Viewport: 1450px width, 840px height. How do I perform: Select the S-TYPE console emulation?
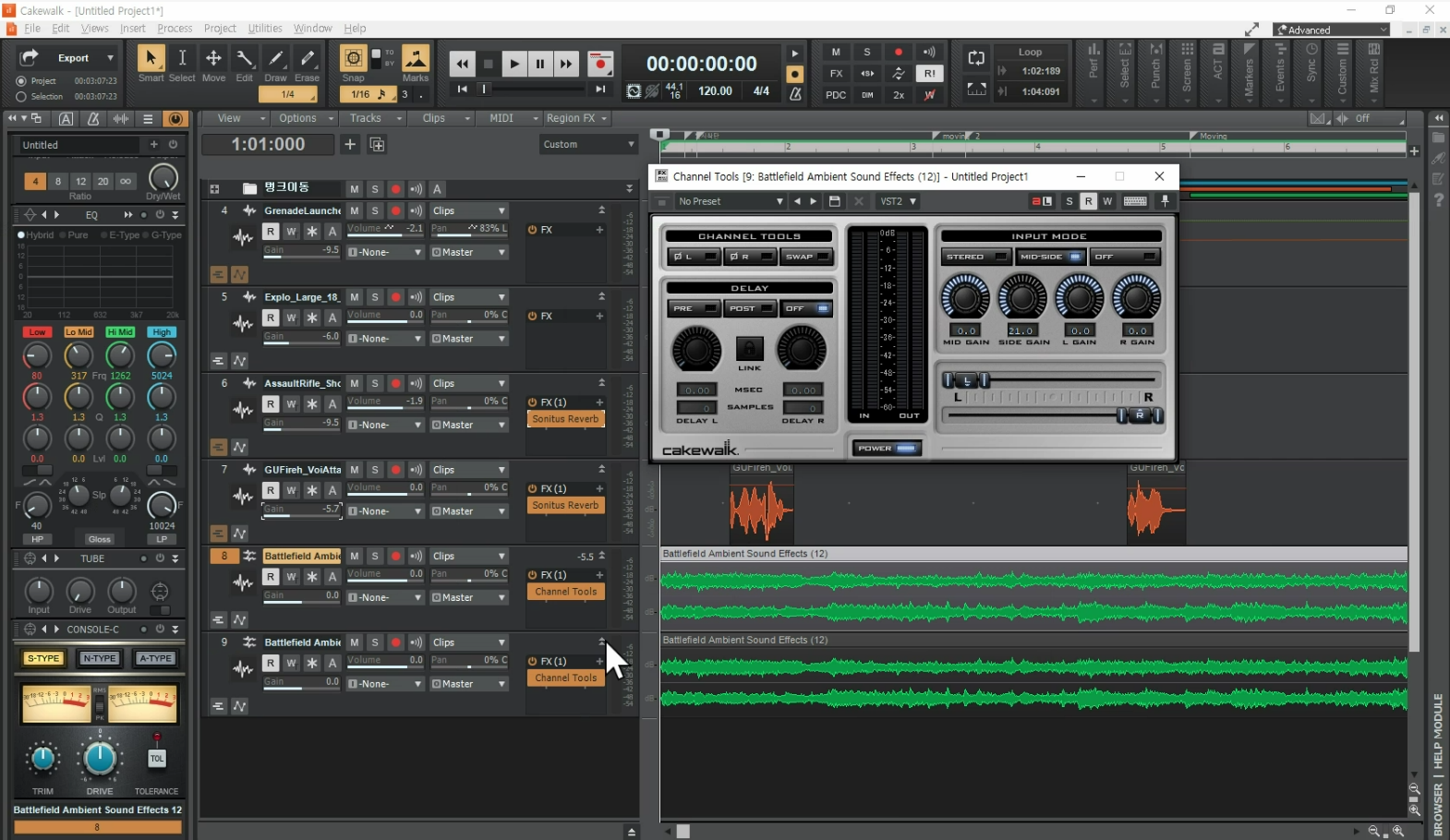(x=42, y=658)
